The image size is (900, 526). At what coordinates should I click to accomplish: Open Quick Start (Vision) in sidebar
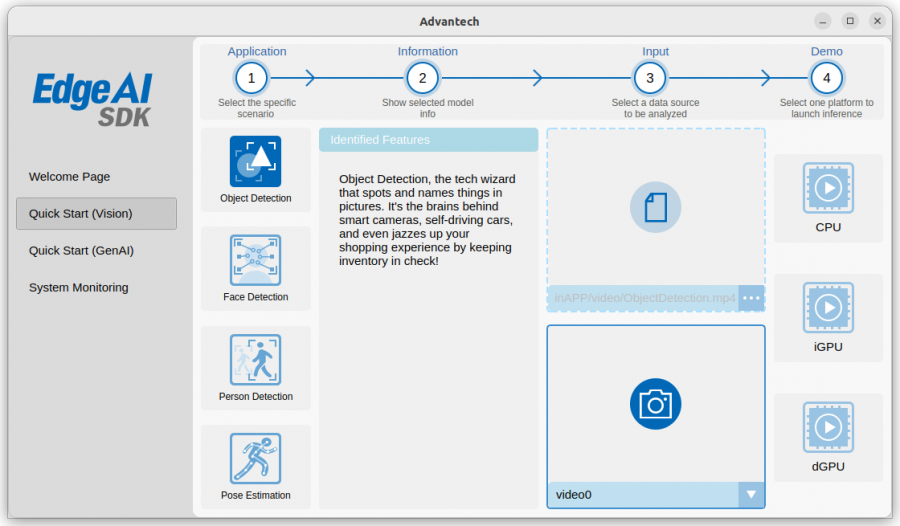[x=96, y=214]
